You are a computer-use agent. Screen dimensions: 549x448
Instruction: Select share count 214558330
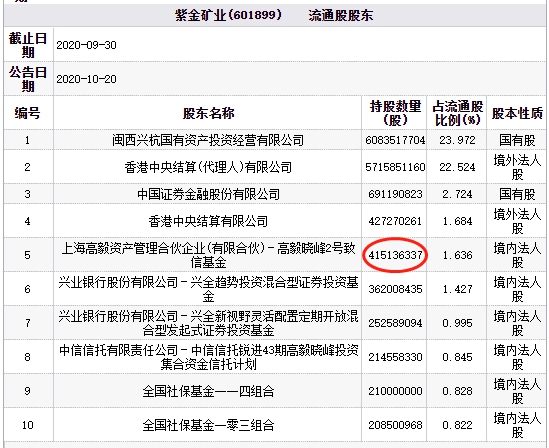pos(395,357)
